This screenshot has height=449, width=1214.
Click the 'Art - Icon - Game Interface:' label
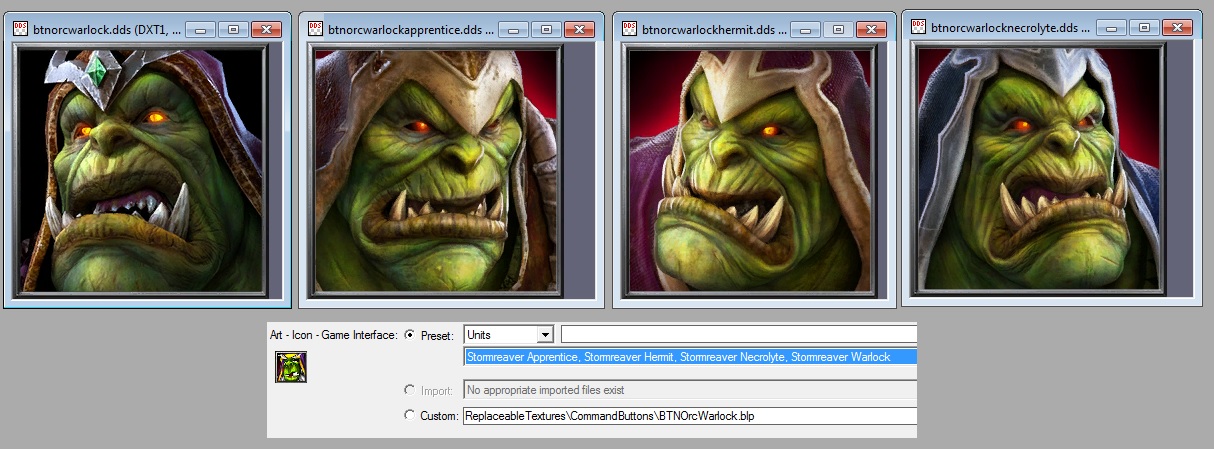(333, 335)
